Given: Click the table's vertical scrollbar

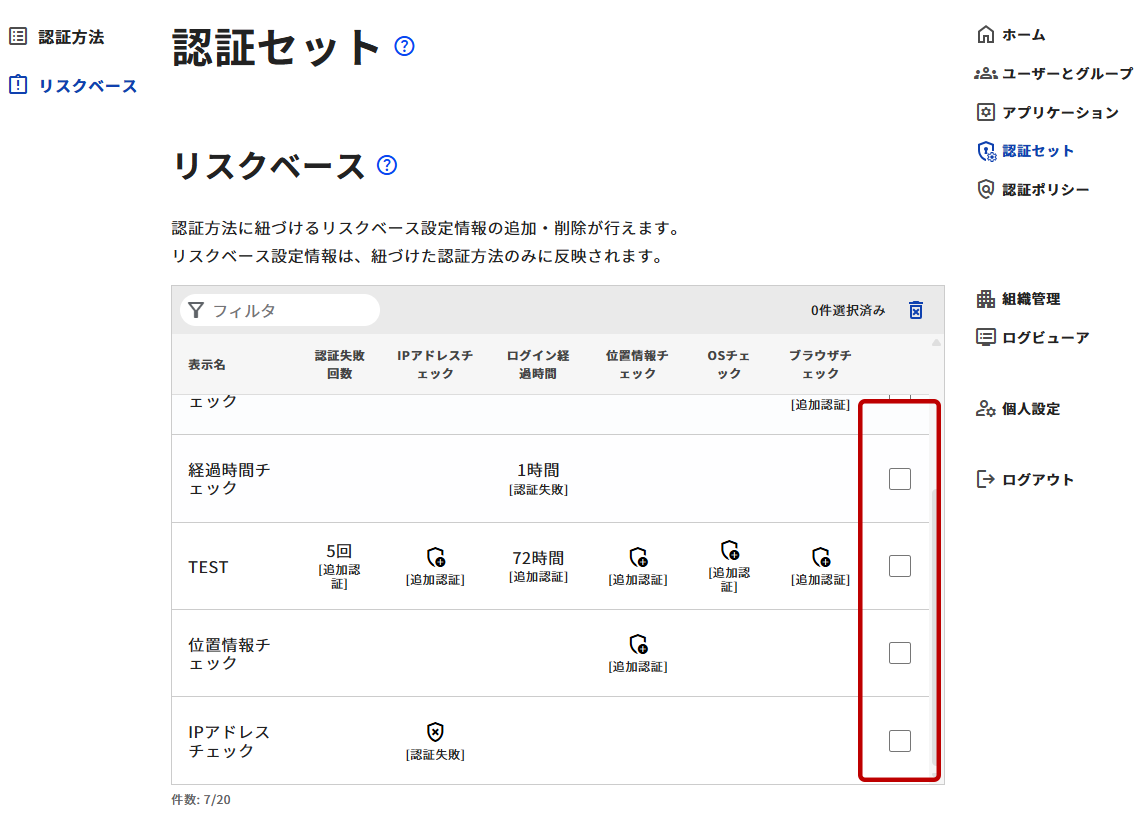Looking at the screenshot, I should coord(935,620).
